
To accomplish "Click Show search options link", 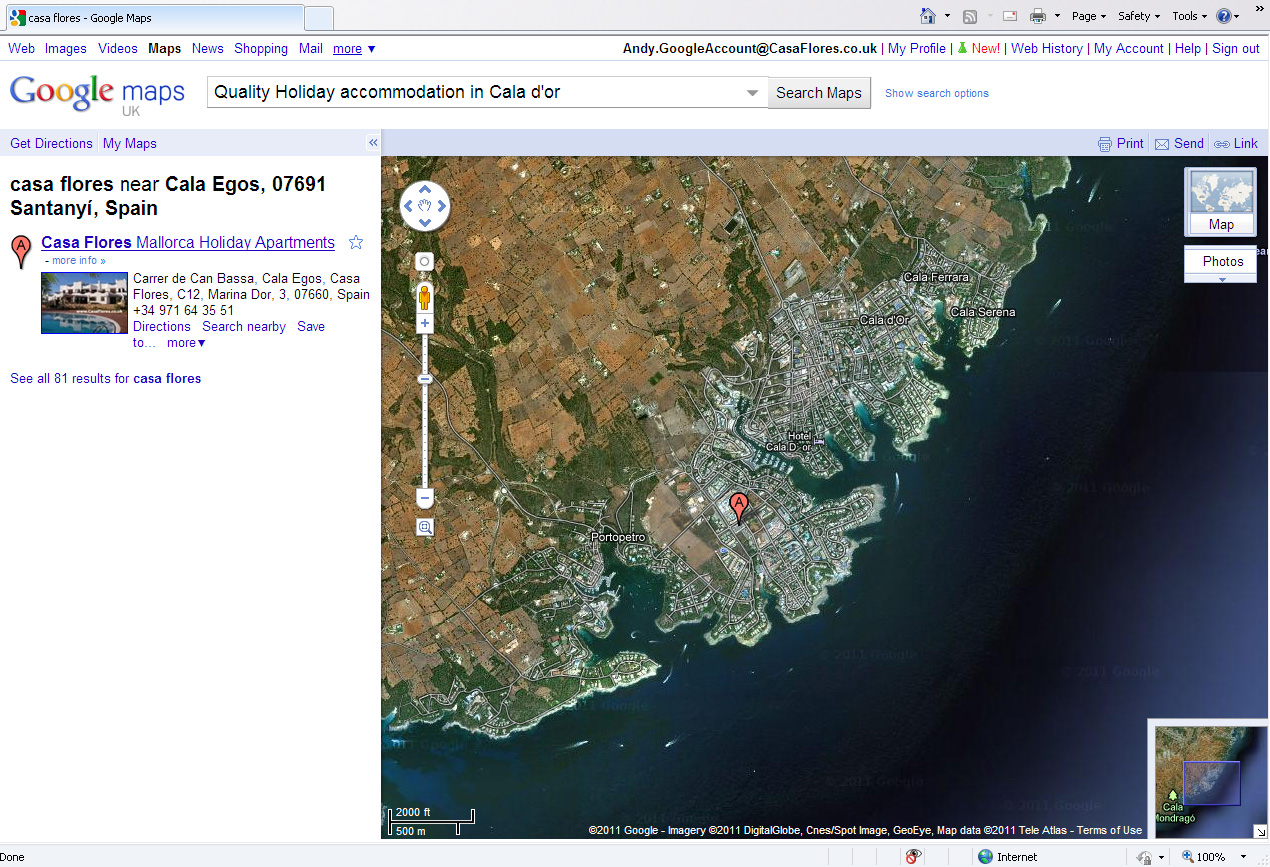I will coord(937,93).
